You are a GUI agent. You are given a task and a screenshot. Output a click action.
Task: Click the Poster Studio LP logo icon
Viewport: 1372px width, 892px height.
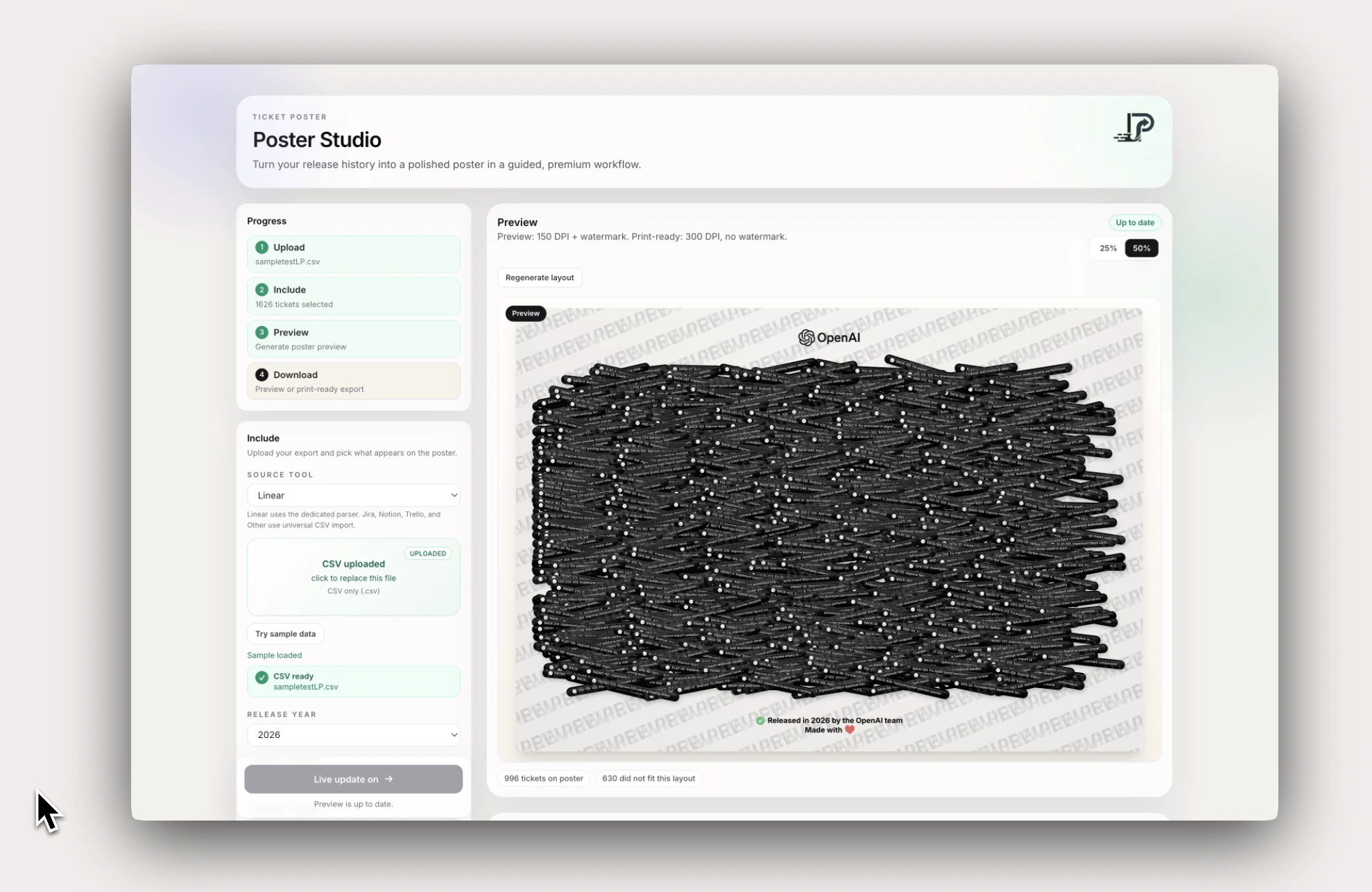tap(1135, 128)
